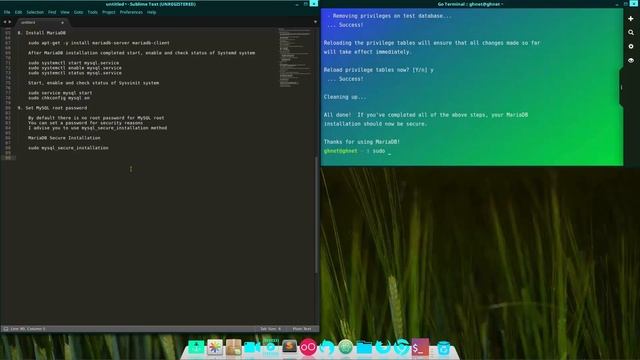Click 'MariaDB Secure Installation' line in editor
This screenshot has height=360, width=640.
click(64, 138)
